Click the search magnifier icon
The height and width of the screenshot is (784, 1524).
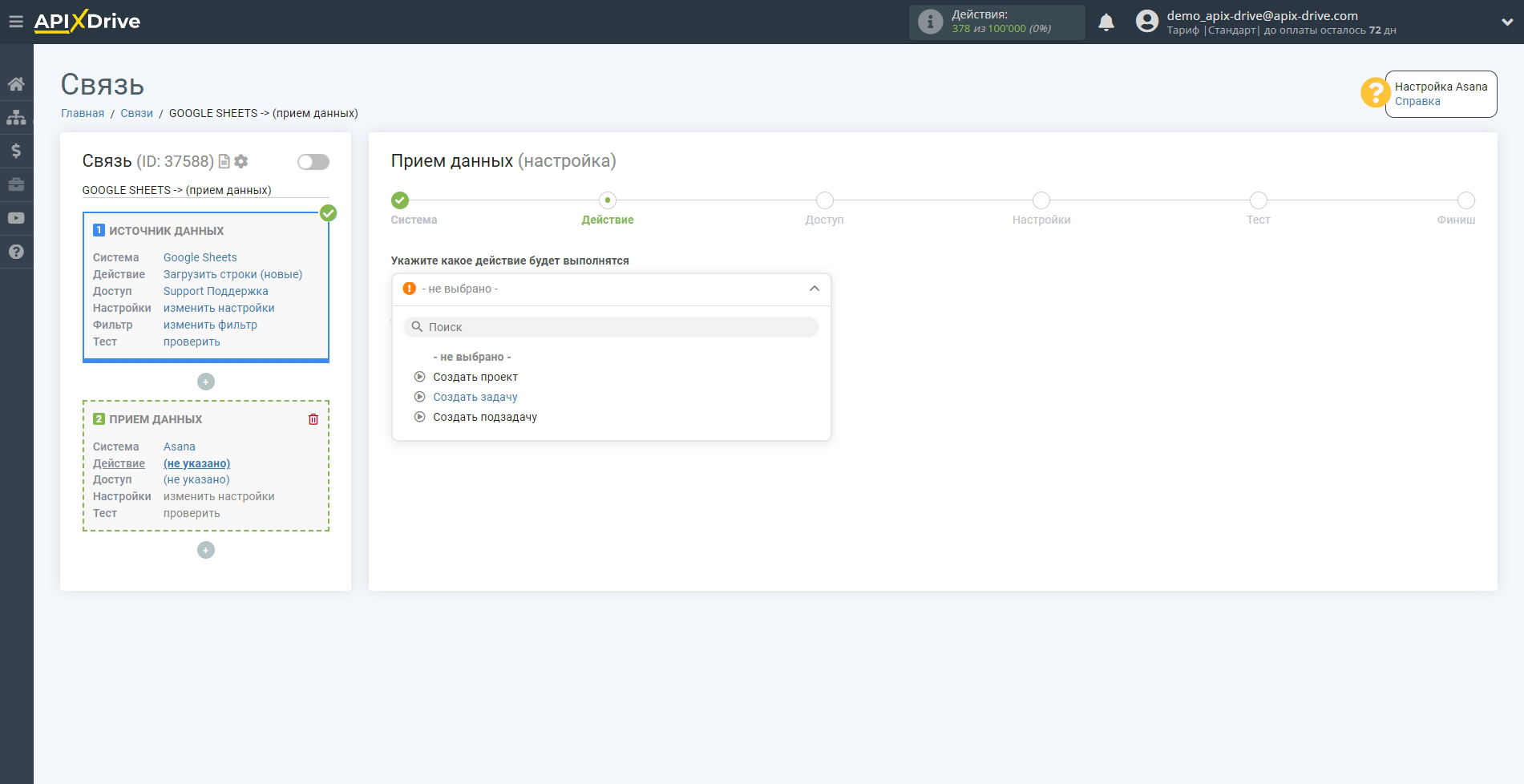(417, 327)
